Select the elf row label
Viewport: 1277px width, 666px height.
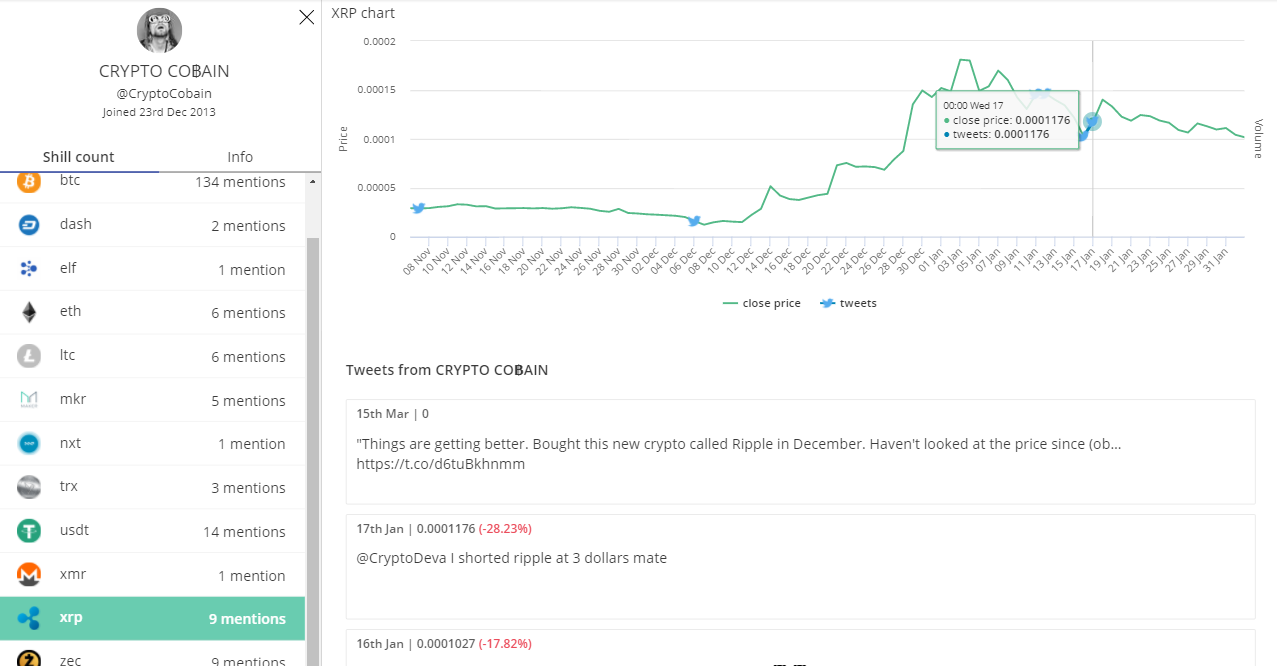tap(68, 268)
